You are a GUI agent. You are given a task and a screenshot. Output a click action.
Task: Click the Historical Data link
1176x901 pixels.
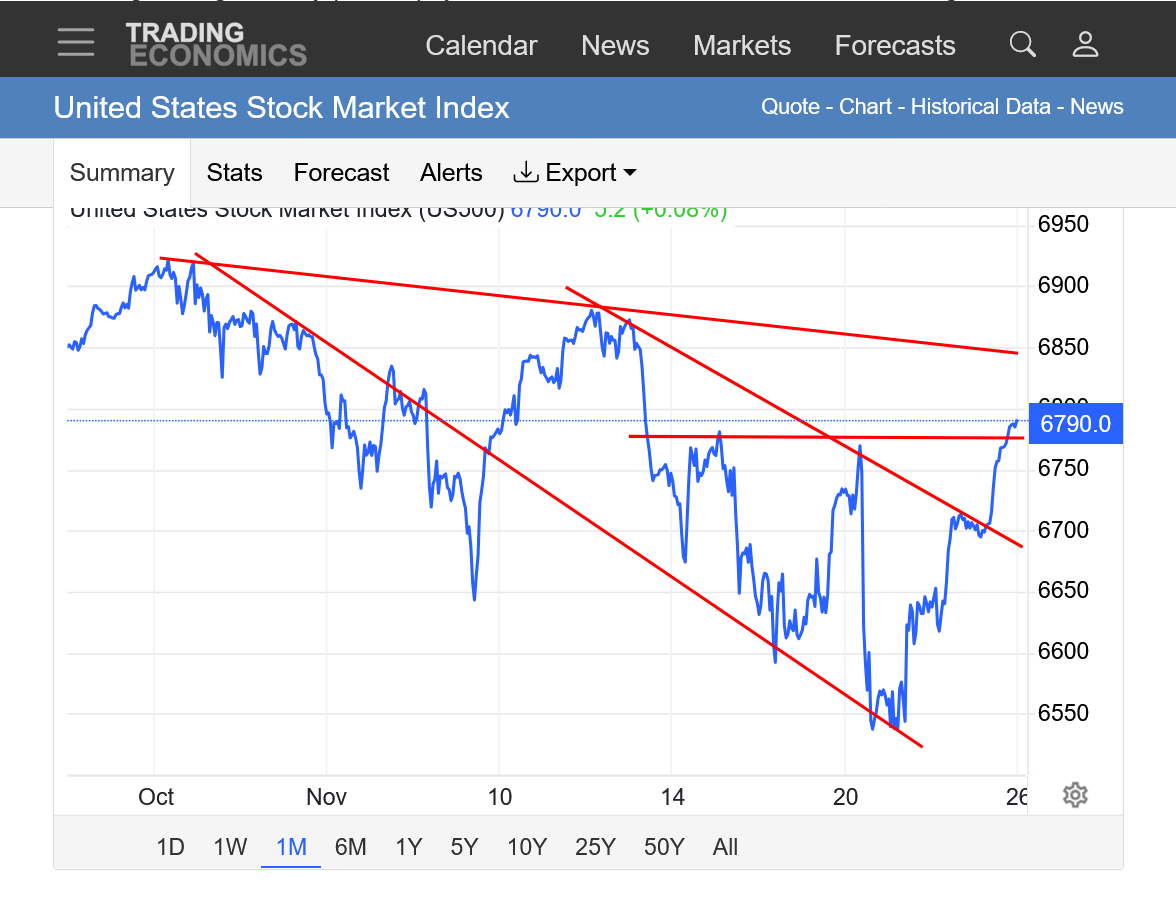coord(980,107)
